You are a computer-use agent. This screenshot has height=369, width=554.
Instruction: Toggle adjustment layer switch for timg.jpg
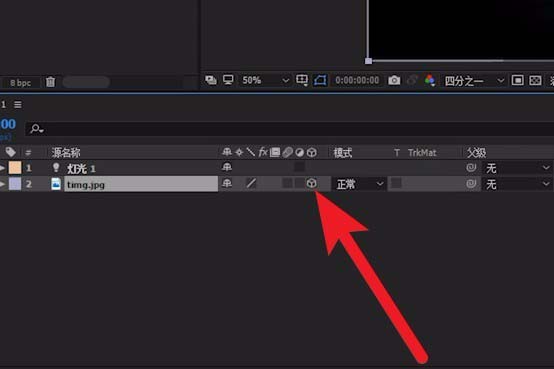pos(299,183)
